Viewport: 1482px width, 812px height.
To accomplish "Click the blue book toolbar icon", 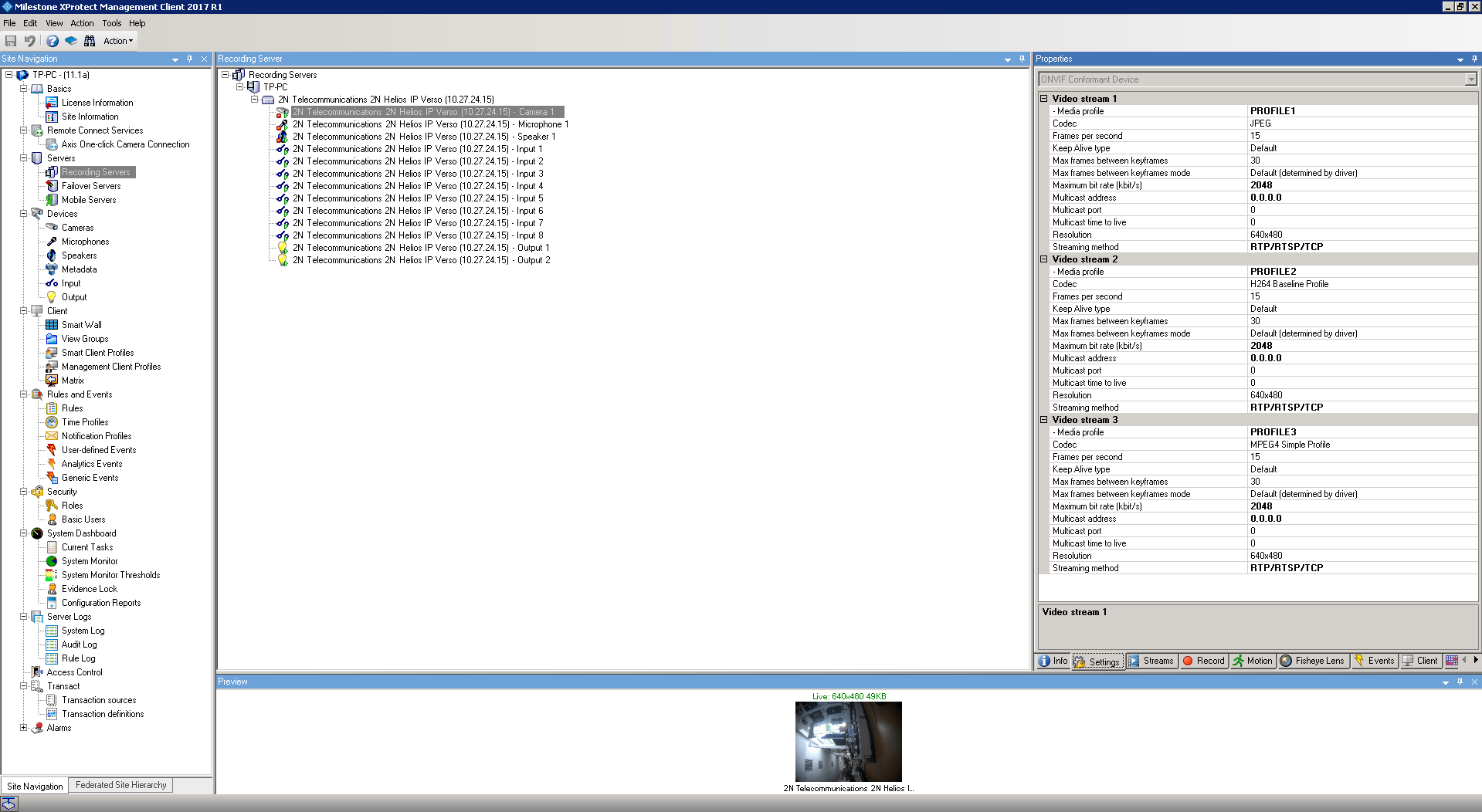I will pos(71,41).
